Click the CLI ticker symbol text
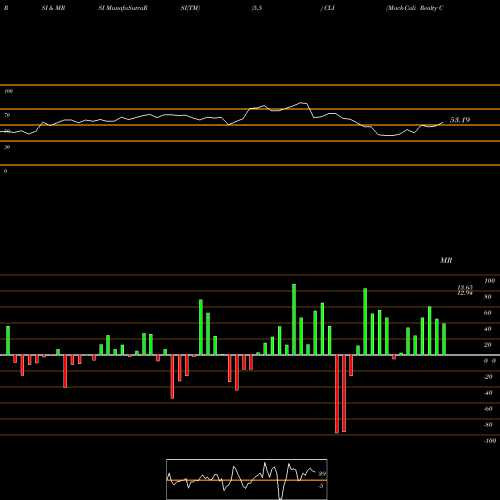The height and width of the screenshot is (500, 500). click(329, 8)
